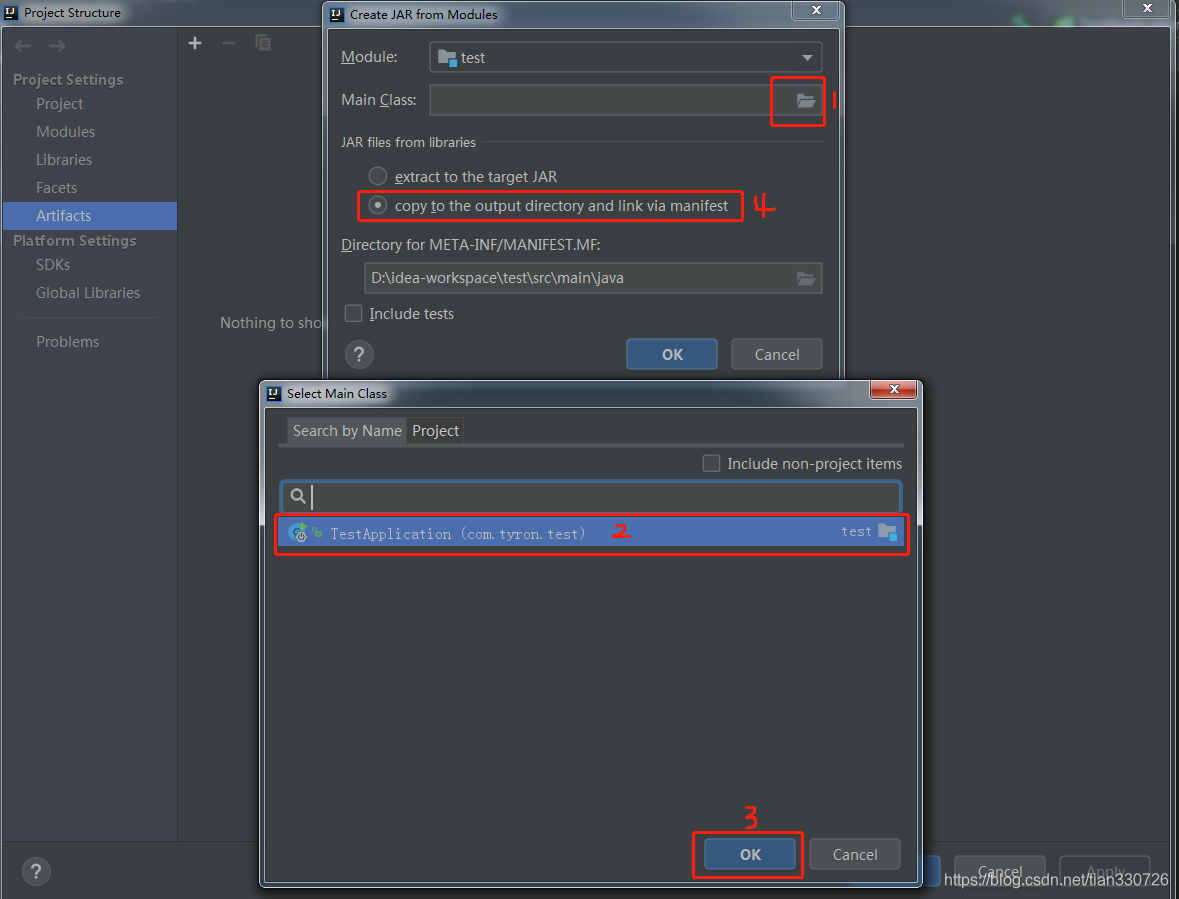Click Cancel in Project Structure window

[x=999, y=870]
